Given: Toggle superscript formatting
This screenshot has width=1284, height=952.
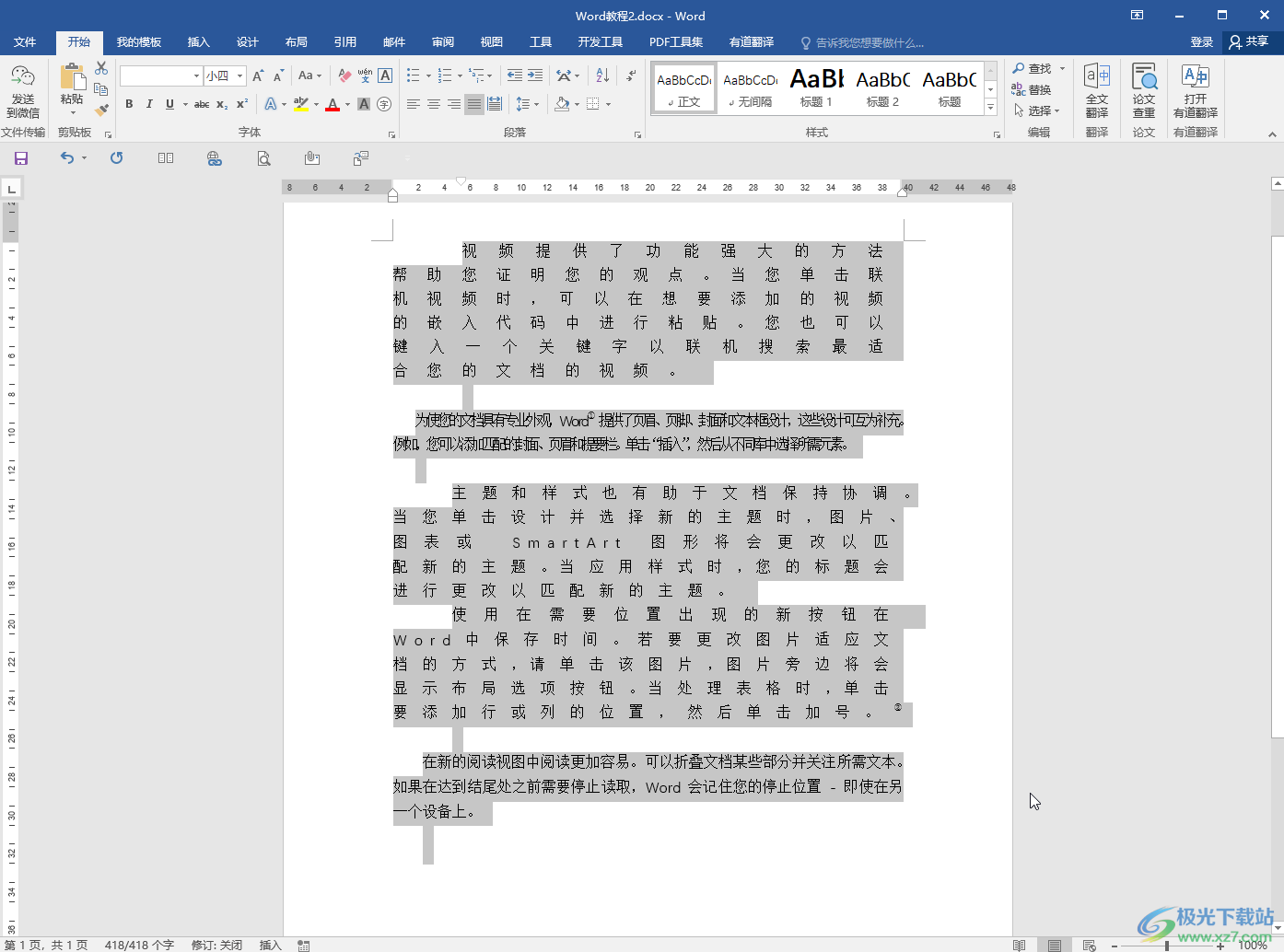Looking at the screenshot, I should point(242,104).
